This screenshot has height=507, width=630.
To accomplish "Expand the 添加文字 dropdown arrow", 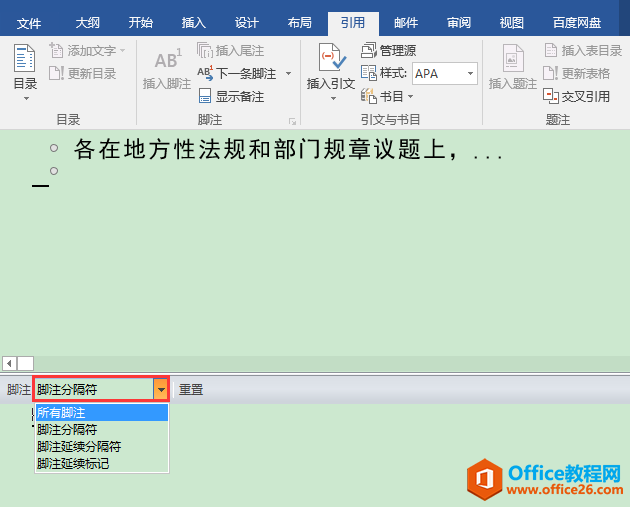I will click(123, 51).
